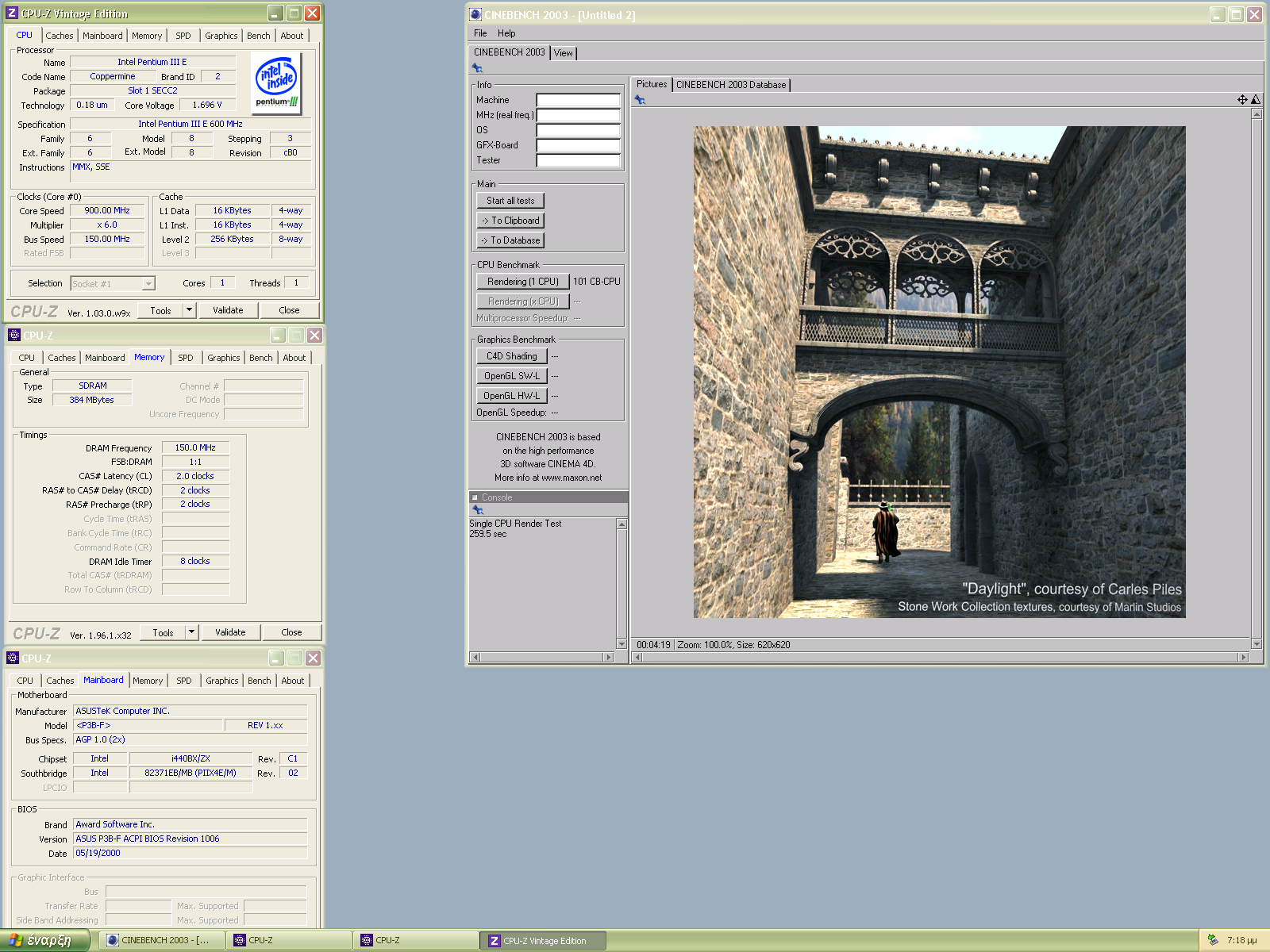
Task: Run the C4D Shading benchmark
Action: tap(512, 356)
